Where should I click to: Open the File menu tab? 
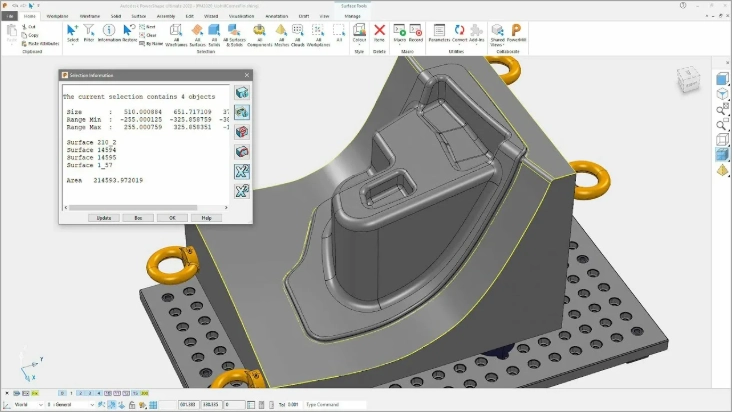click(x=10, y=16)
